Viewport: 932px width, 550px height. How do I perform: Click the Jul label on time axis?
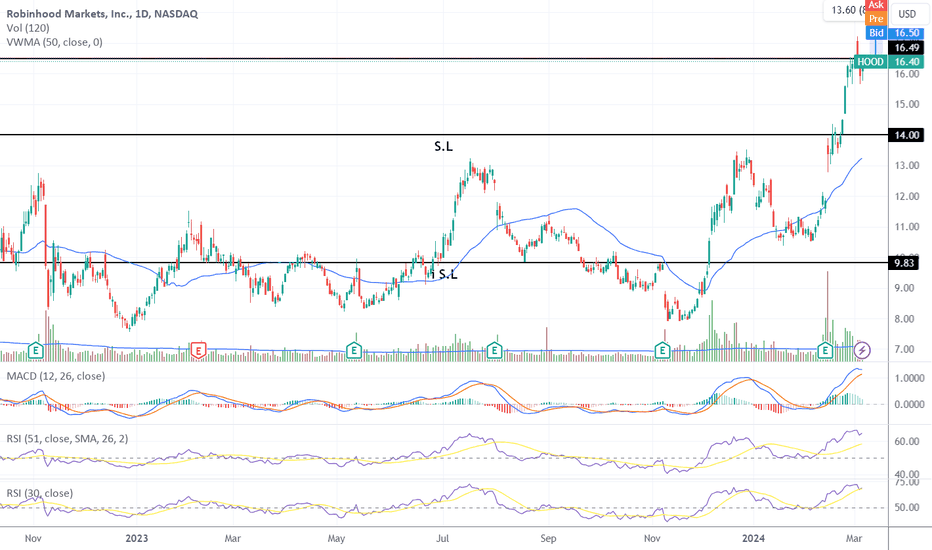tap(442, 538)
